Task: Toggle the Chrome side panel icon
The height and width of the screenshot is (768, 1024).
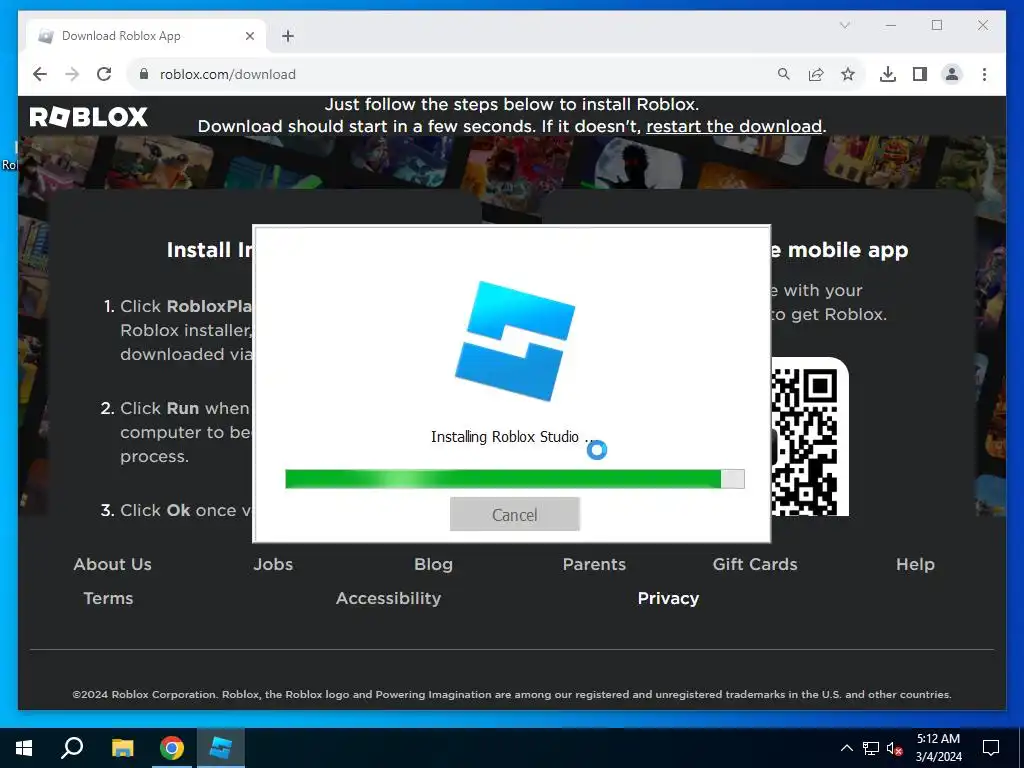Action: (920, 74)
